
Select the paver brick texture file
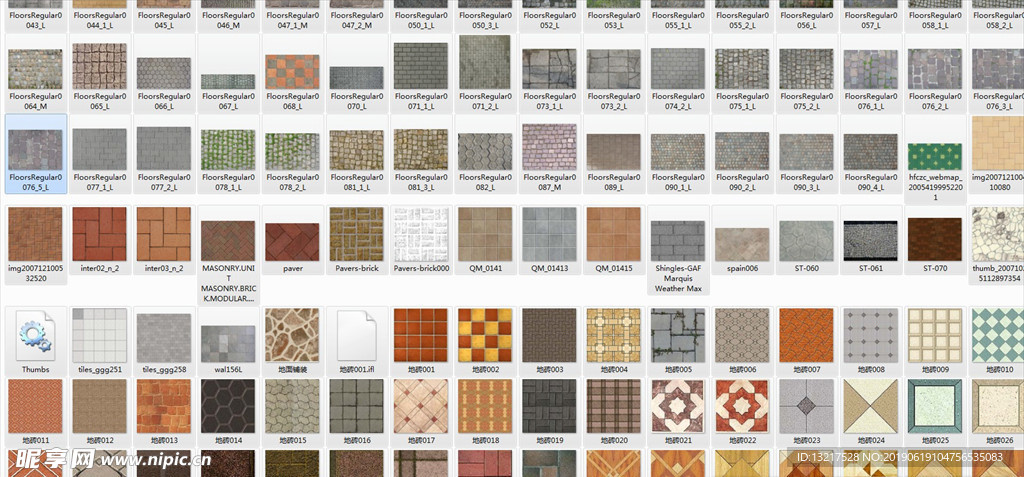click(x=292, y=240)
